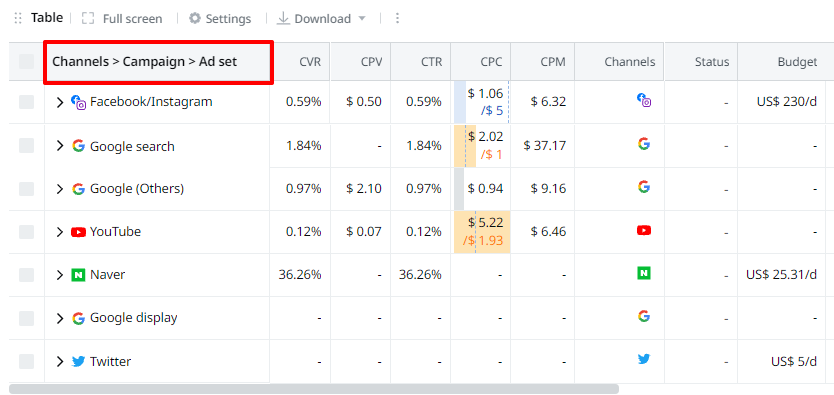Click the horizontal scrollbar under the table

tap(314, 389)
